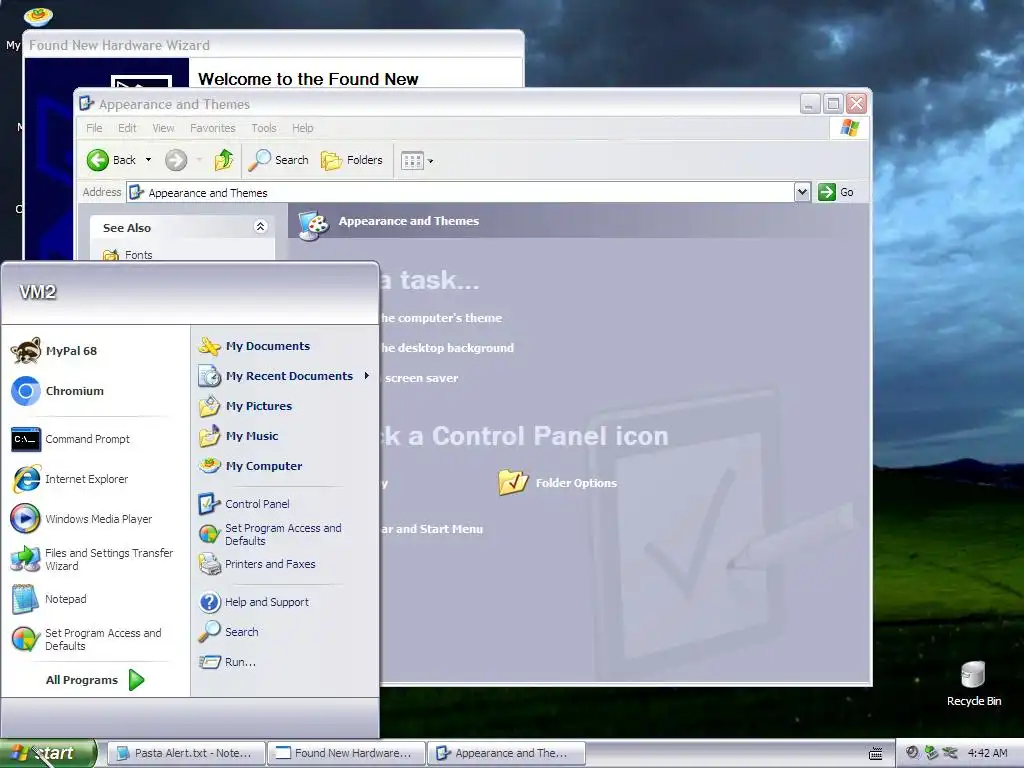
Task: Switch to Found New Hardware taskbar button
Action: (x=346, y=753)
